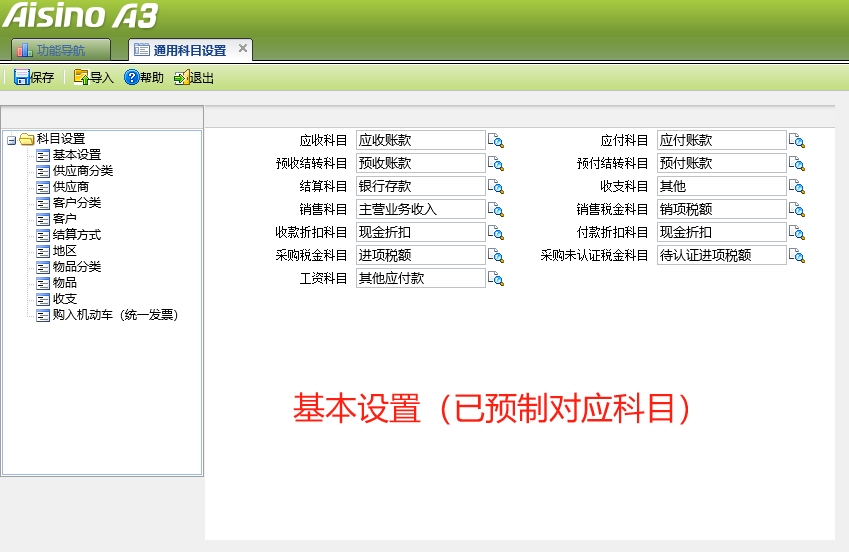Click the 采购未认证税金科目 field containing 待认证进项税额
The width and height of the screenshot is (849, 552).
pos(722,255)
